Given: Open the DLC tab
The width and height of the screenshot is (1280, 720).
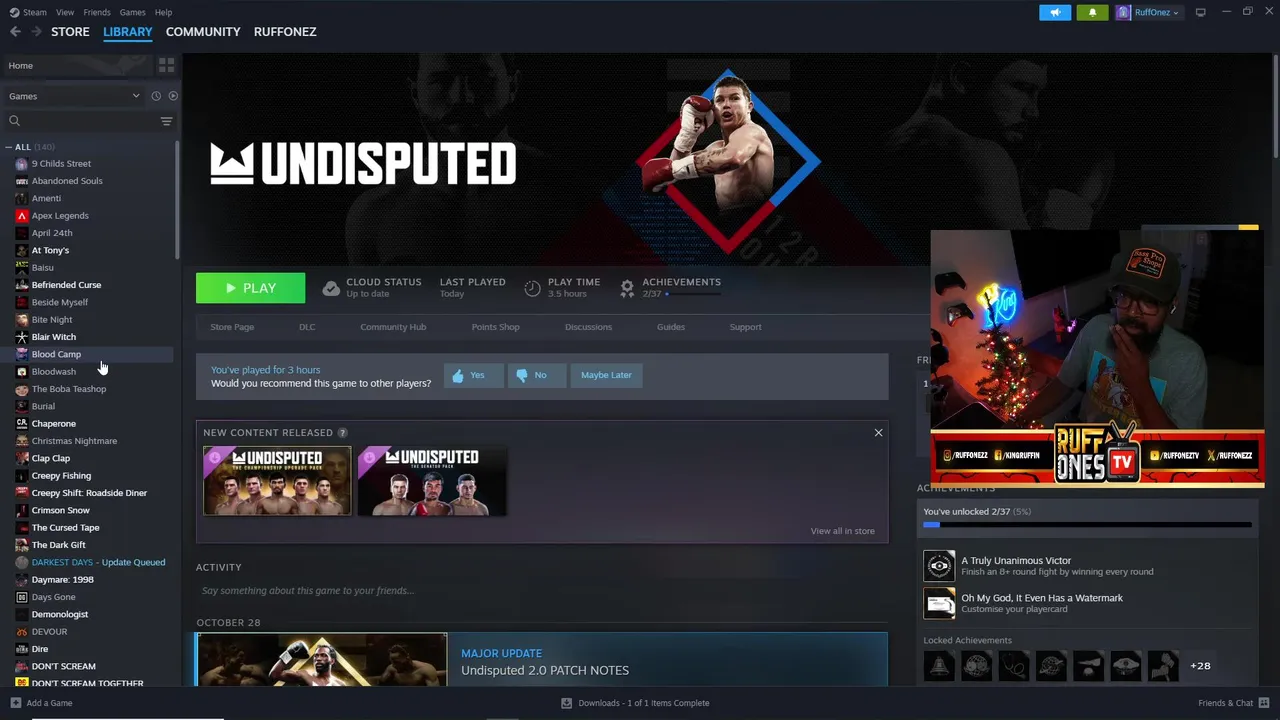Looking at the screenshot, I should (307, 327).
